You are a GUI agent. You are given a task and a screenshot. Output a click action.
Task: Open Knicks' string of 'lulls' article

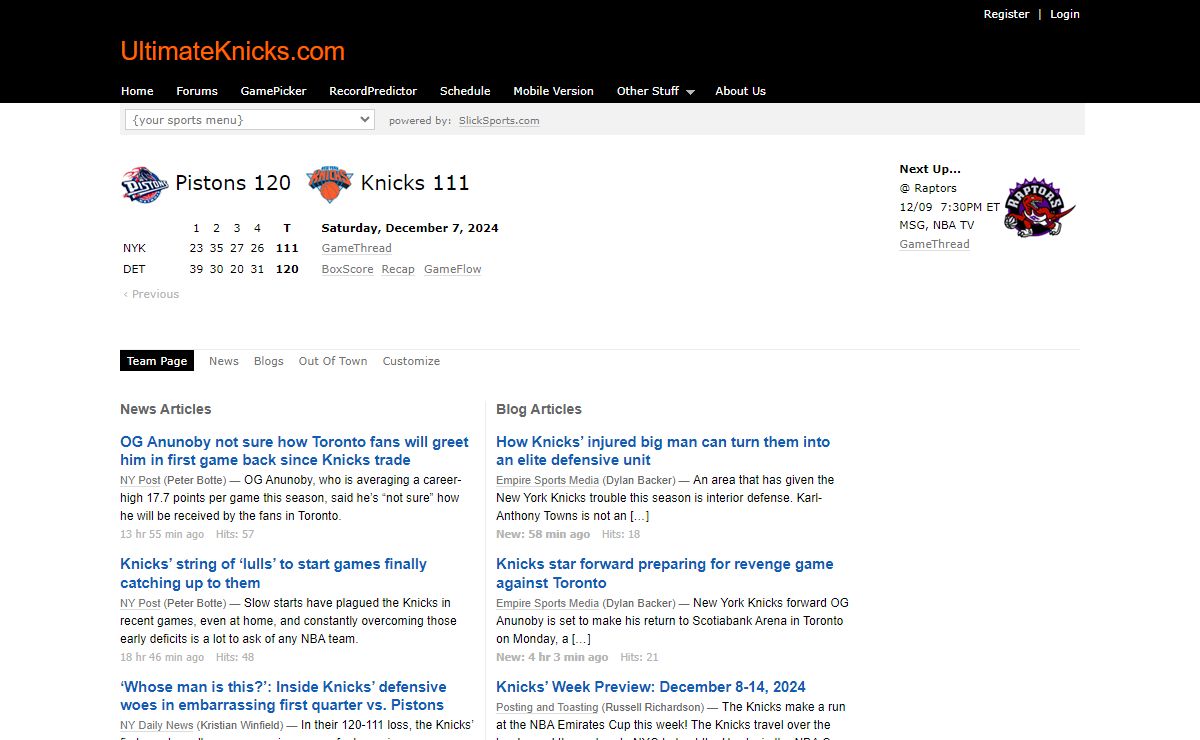pyautogui.click(x=273, y=573)
